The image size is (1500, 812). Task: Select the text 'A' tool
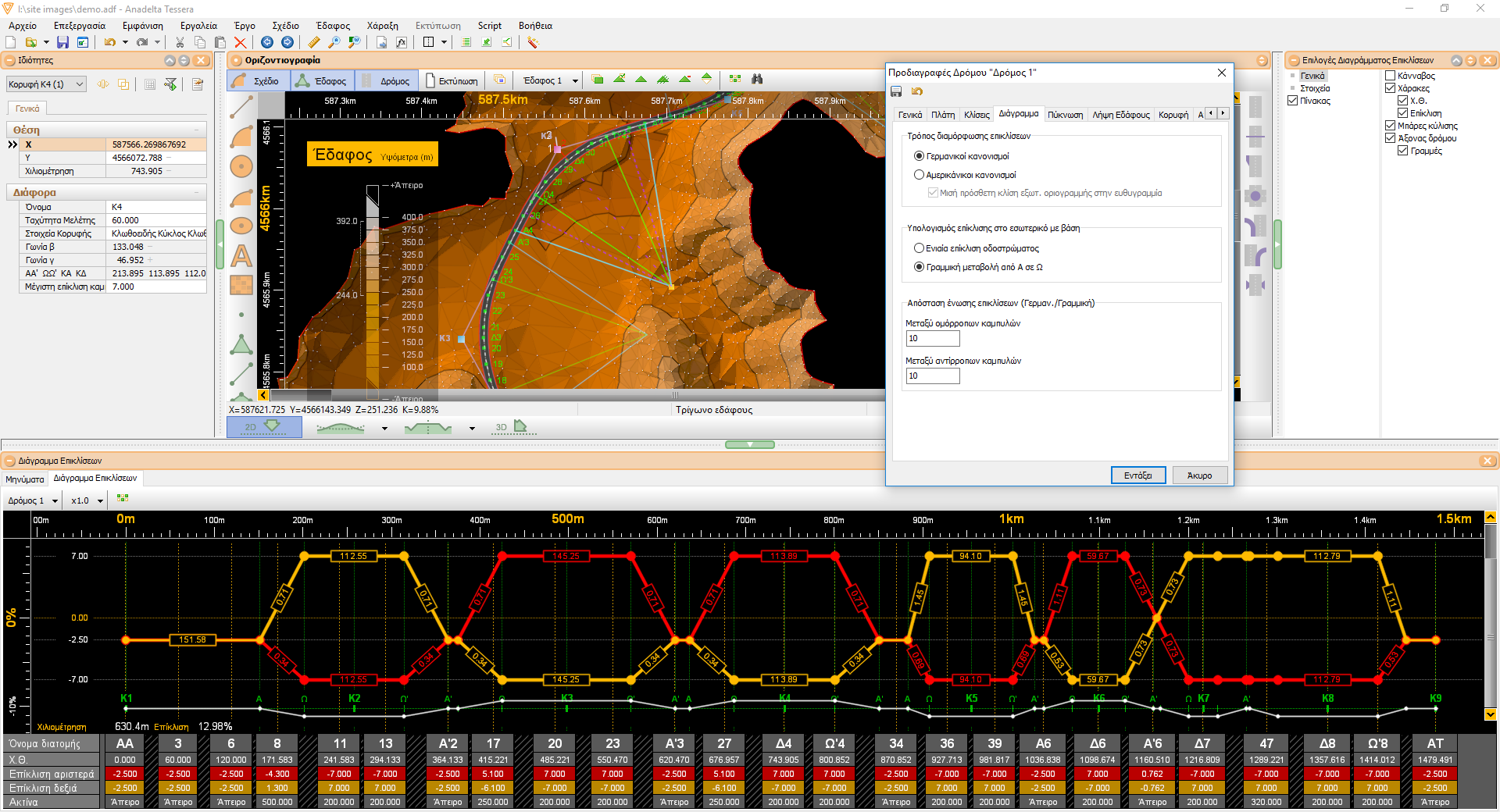tap(241, 255)
